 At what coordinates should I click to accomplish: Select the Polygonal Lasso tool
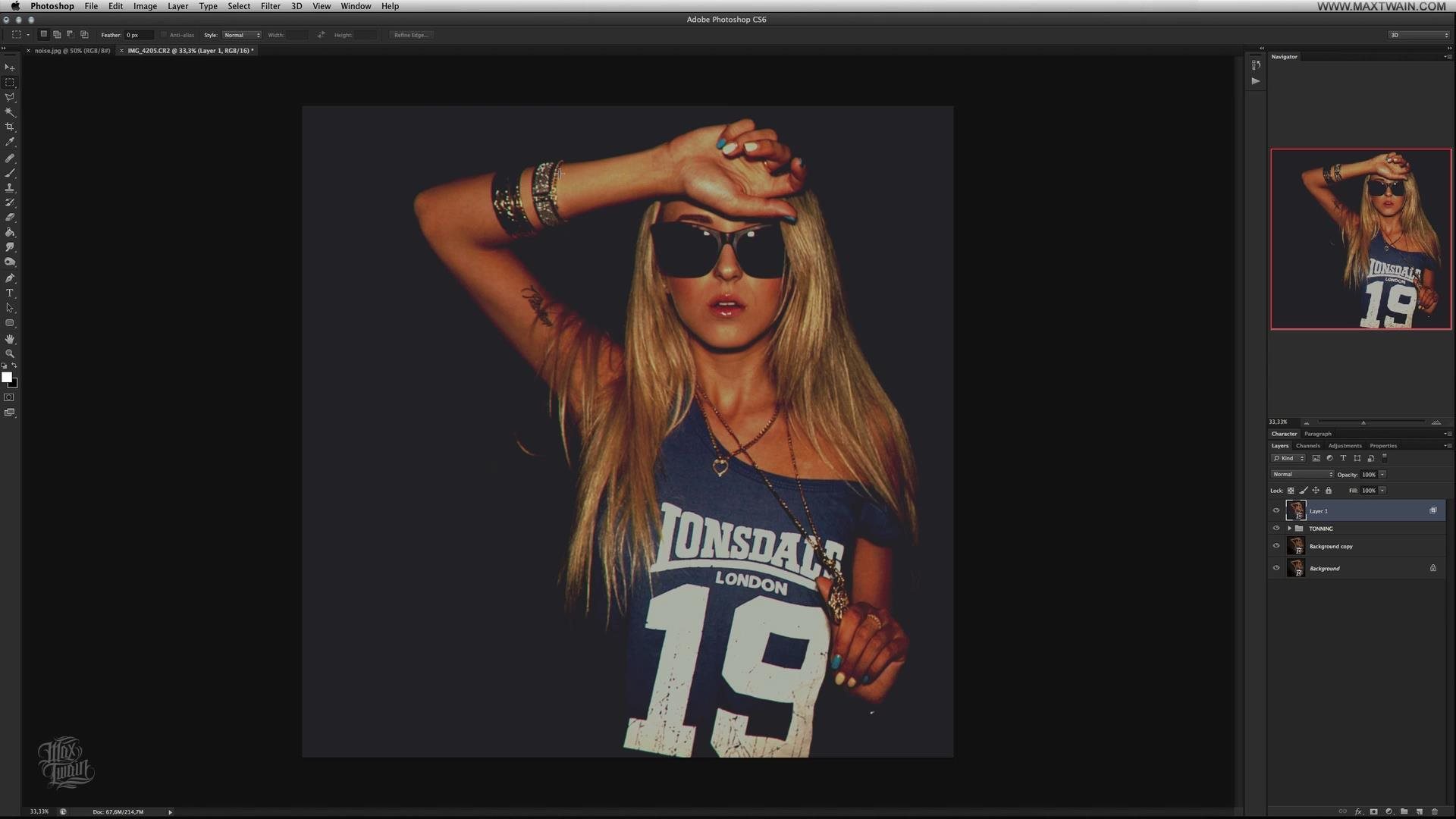tap(10, 97)
